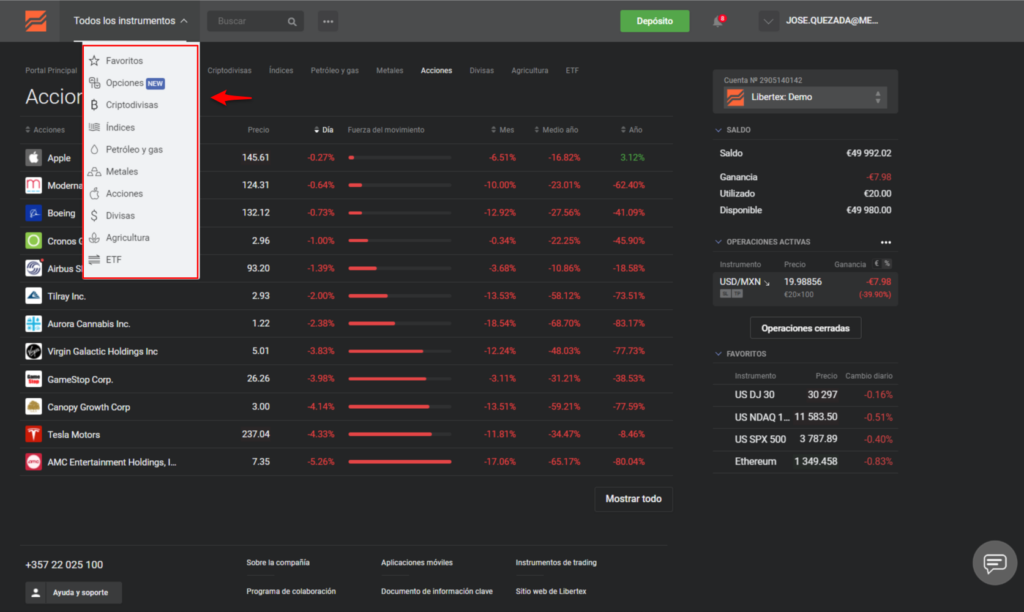The width and height of the screenshot is (1024, 612).
Task: Click the Ayuda y soporte button
Action: click(73, 592)
